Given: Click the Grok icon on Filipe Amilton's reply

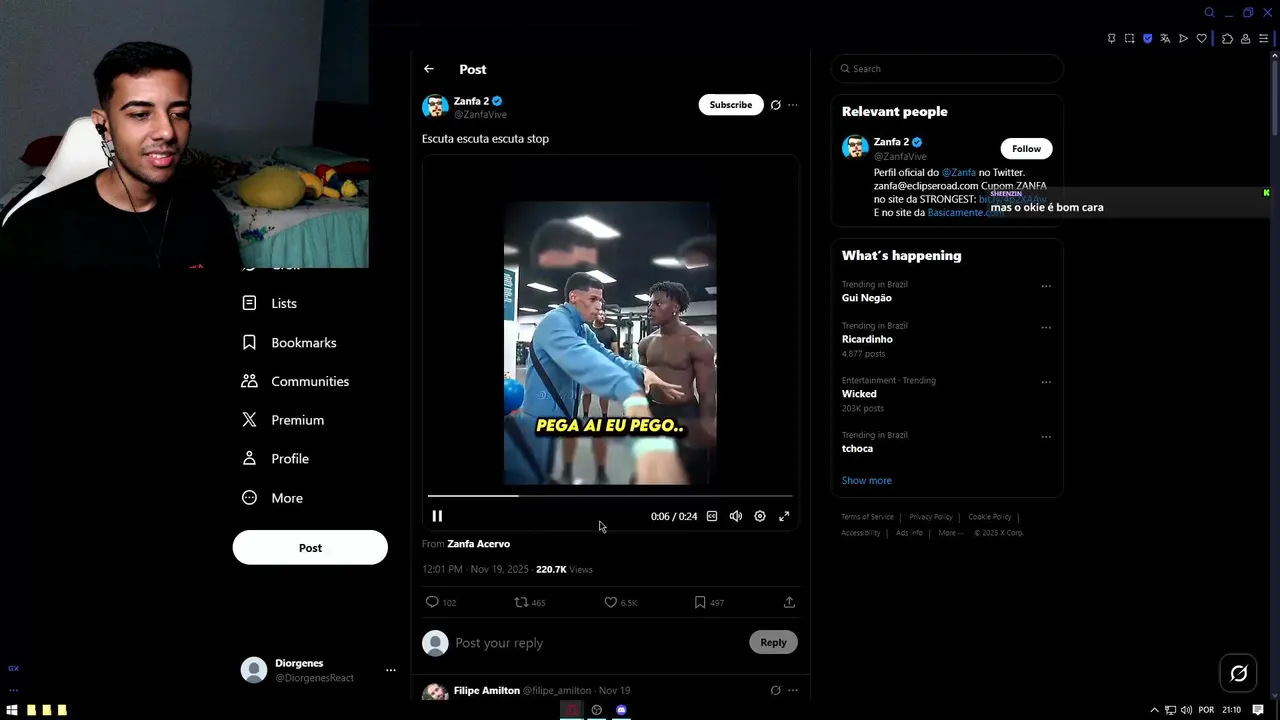Looking at the screenshot, I should [775, 690].
